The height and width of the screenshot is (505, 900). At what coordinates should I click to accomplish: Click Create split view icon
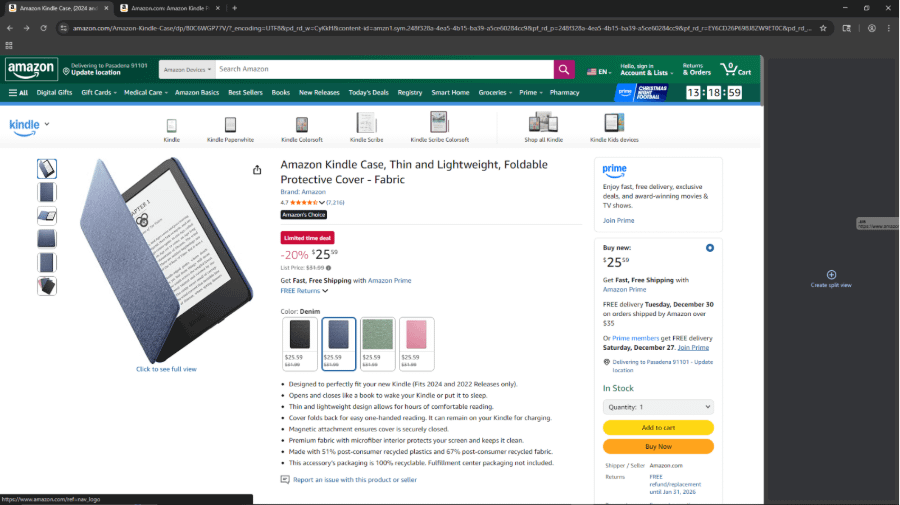[x=831, y=275]
